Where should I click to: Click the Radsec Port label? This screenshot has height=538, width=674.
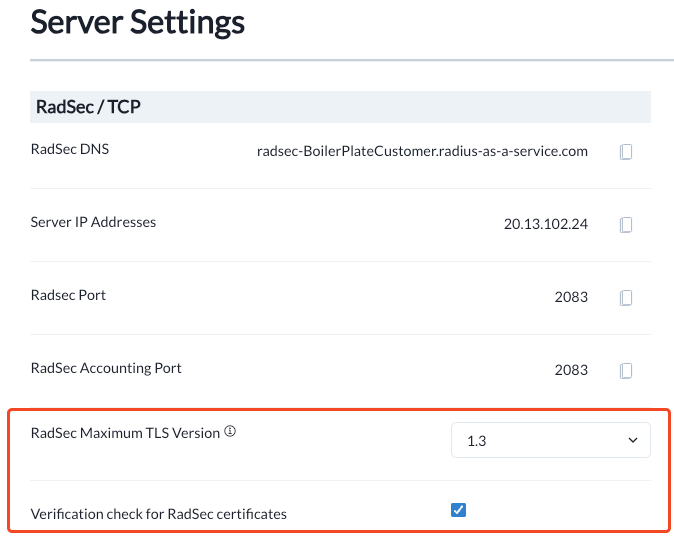coord(68,295)
